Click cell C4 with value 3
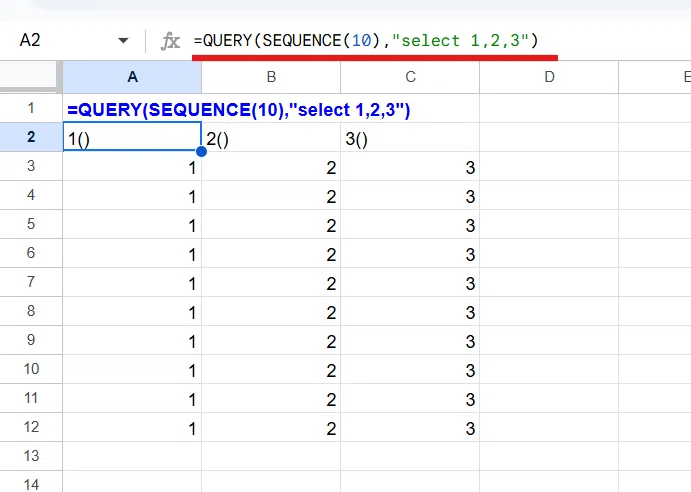The height and width of the screenshot is (492, 691). pos(410,195)
